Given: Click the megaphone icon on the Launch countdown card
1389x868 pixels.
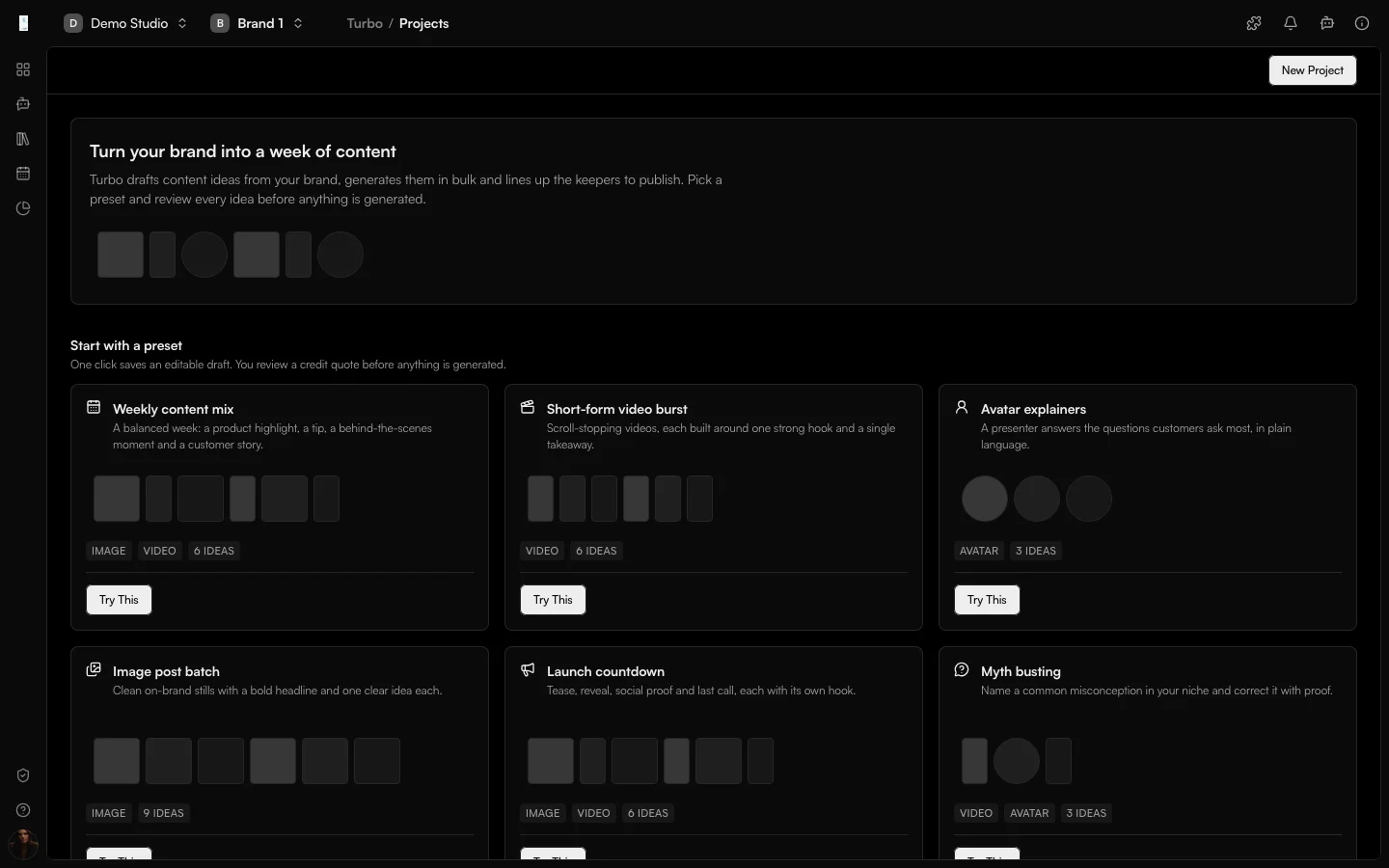Looking at the screenshot, I should (x=528, y=669).
